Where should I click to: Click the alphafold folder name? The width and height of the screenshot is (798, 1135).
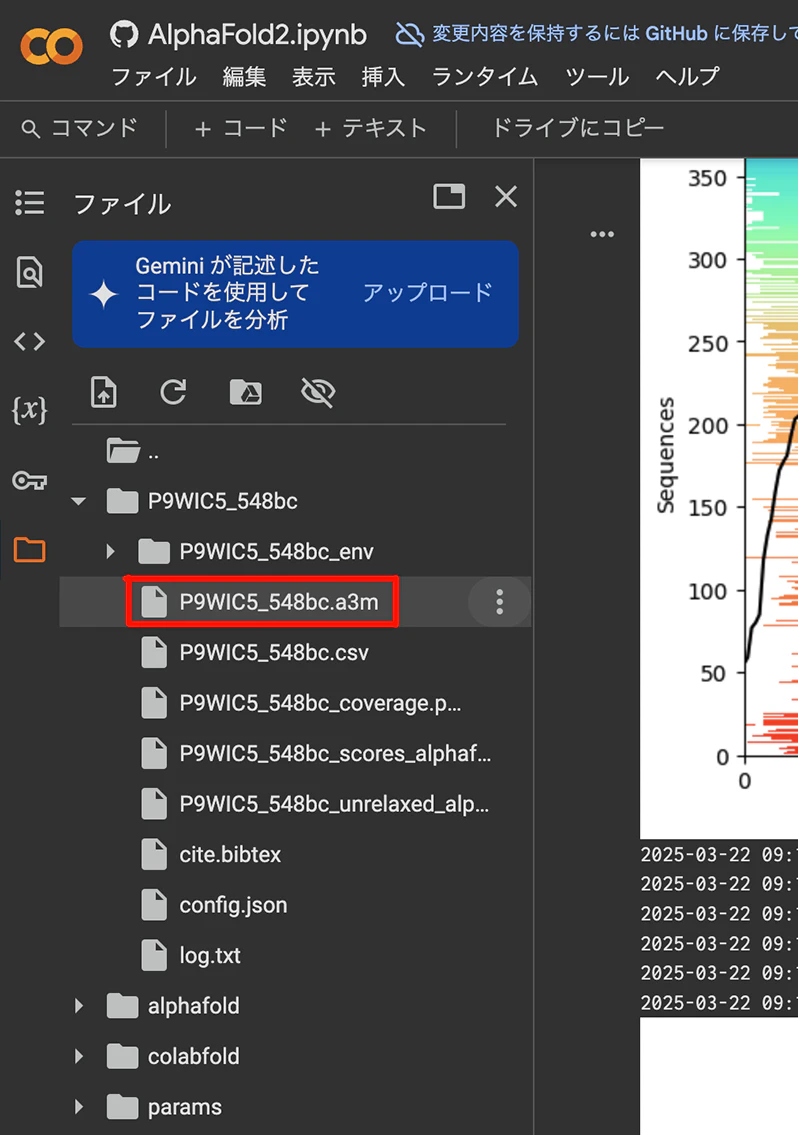[x=193, y=1006]
